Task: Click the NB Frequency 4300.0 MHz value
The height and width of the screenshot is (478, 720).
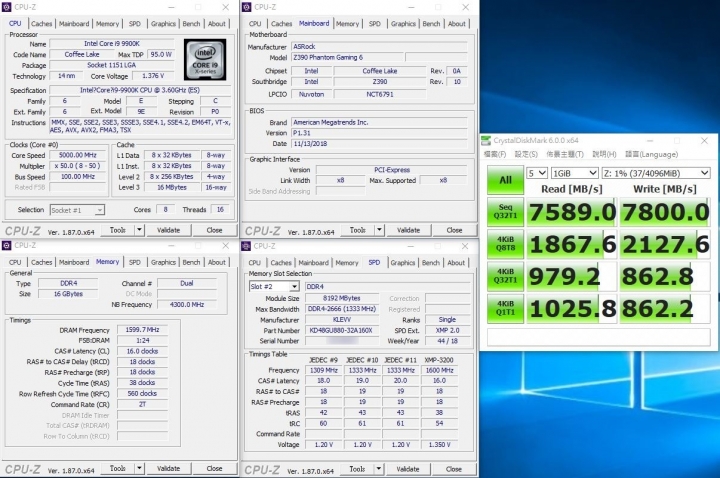Action: [186, 304]
